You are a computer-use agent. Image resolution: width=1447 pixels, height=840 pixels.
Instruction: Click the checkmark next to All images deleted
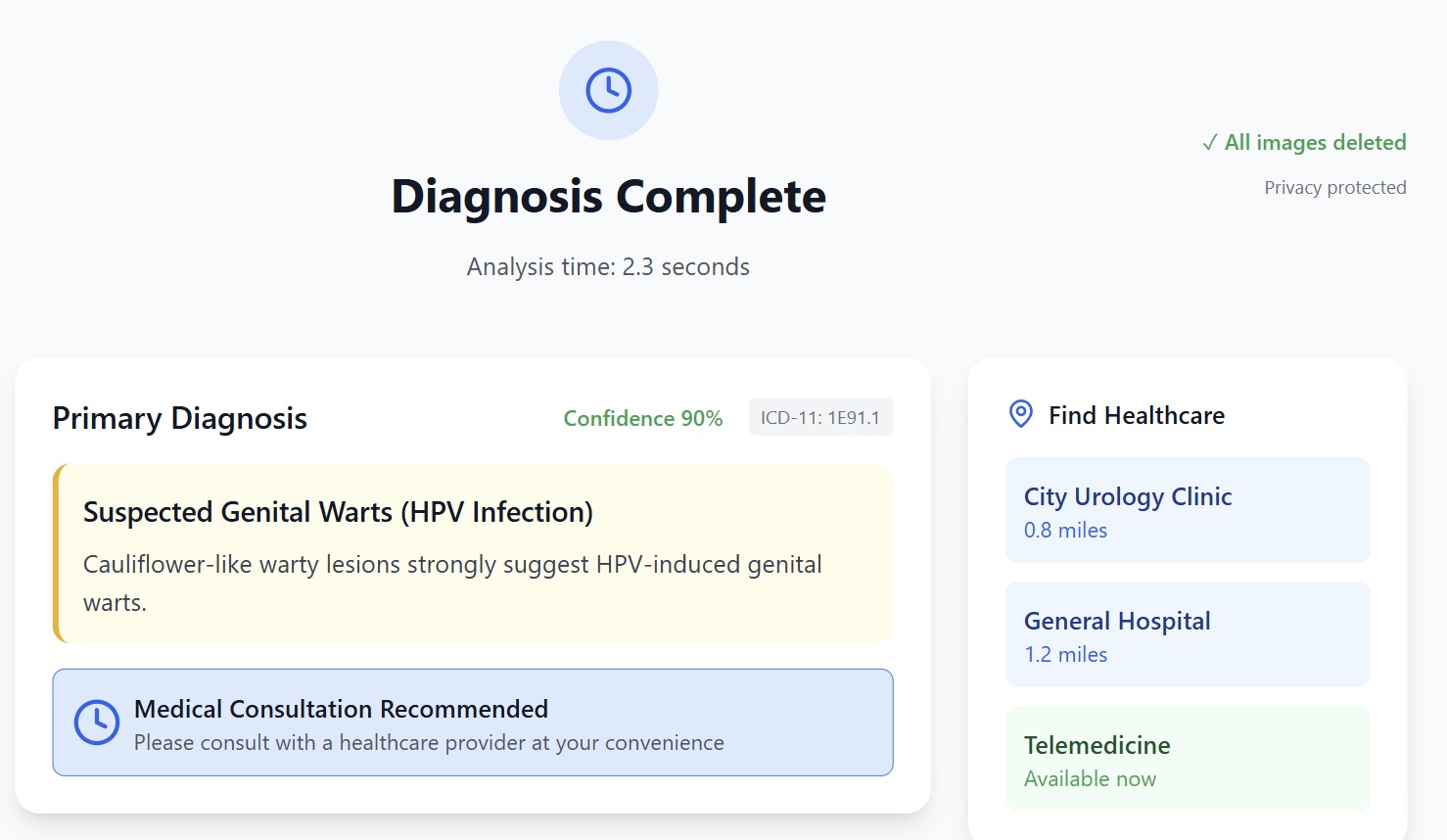click(x=1210, y=143)
